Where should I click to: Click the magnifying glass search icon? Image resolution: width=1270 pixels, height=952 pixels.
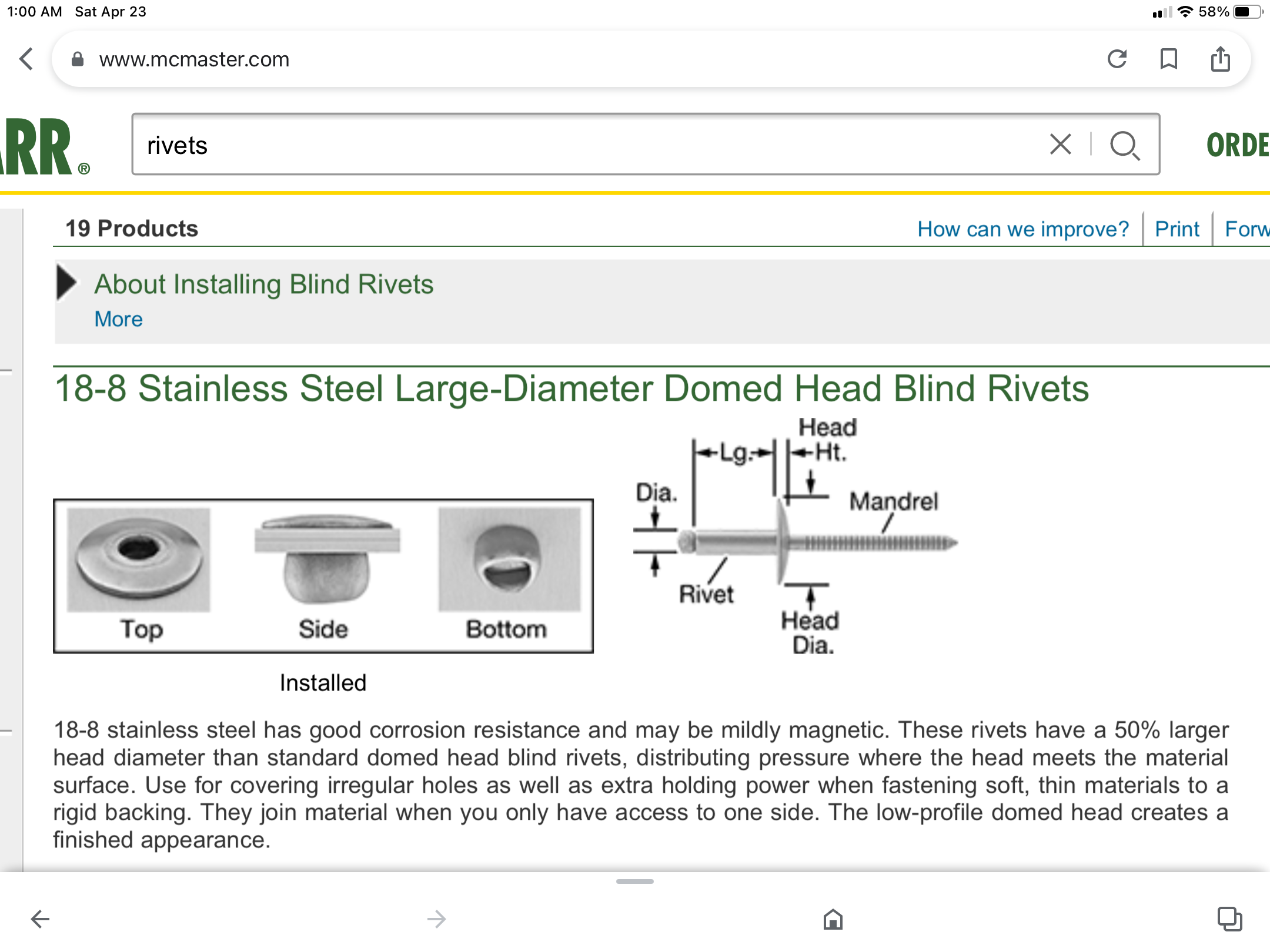[1124, 145]
